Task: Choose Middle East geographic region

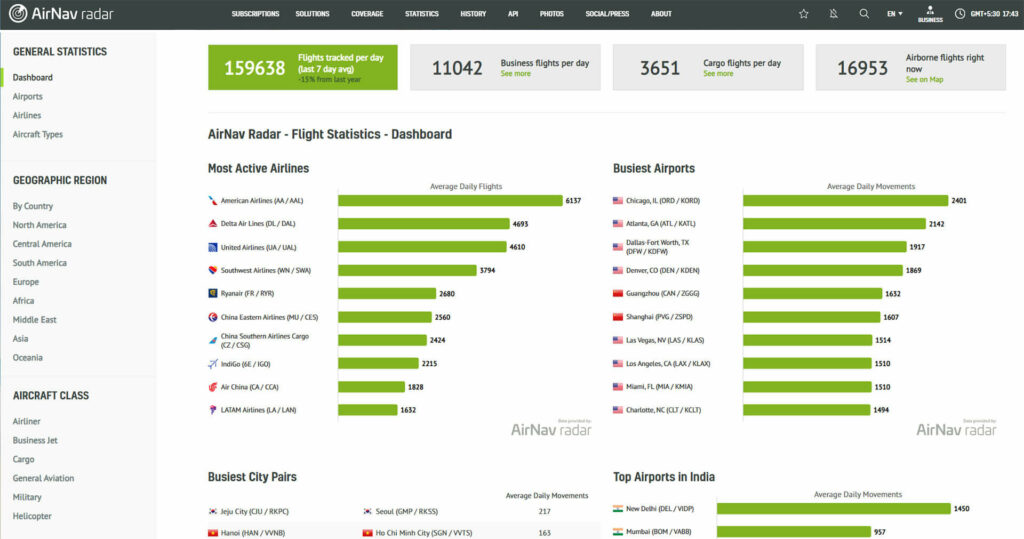Action: pyautogui.click(x=35, y=320)
